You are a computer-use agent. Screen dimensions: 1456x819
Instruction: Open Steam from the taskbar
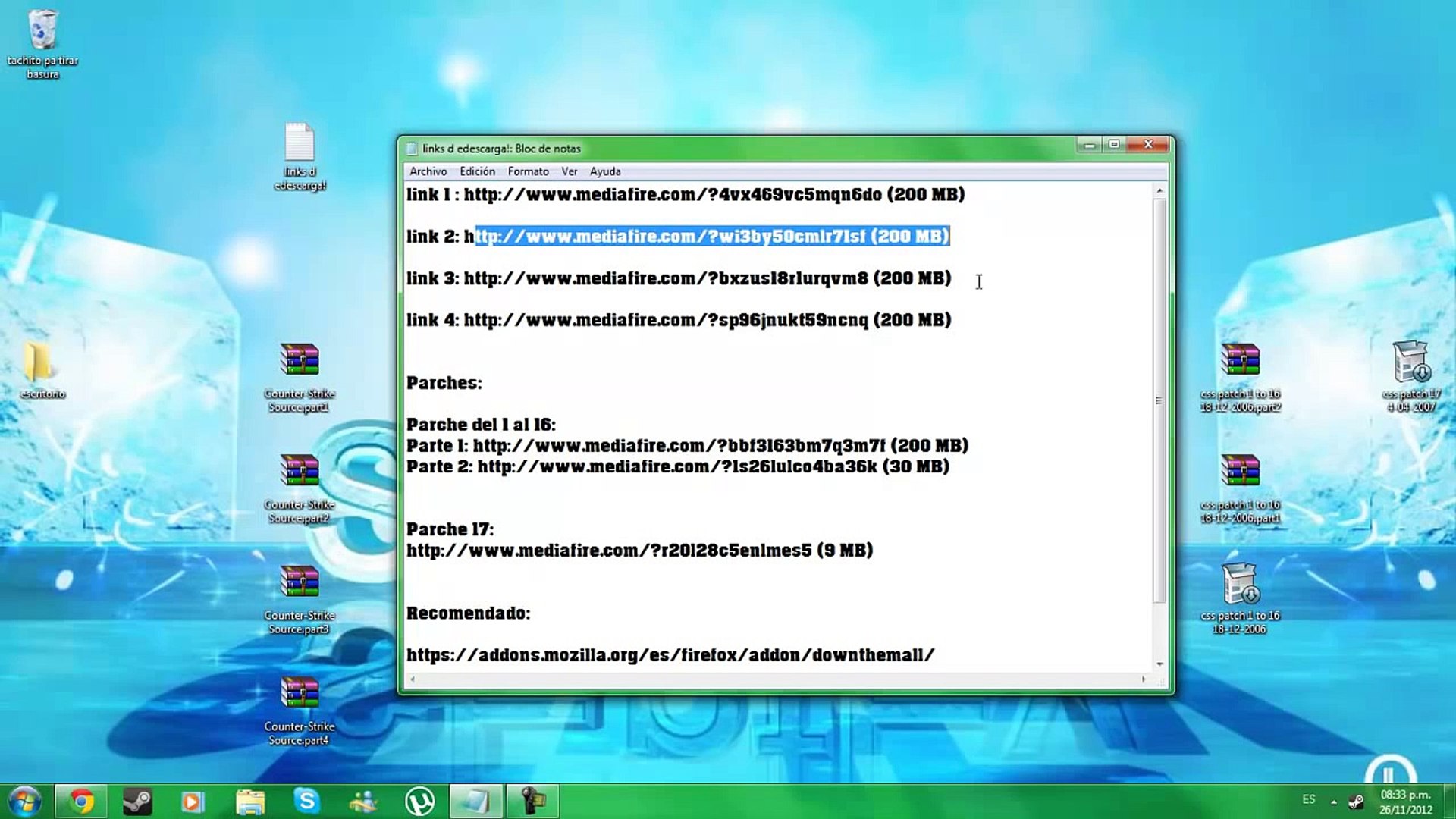[137, 801]
